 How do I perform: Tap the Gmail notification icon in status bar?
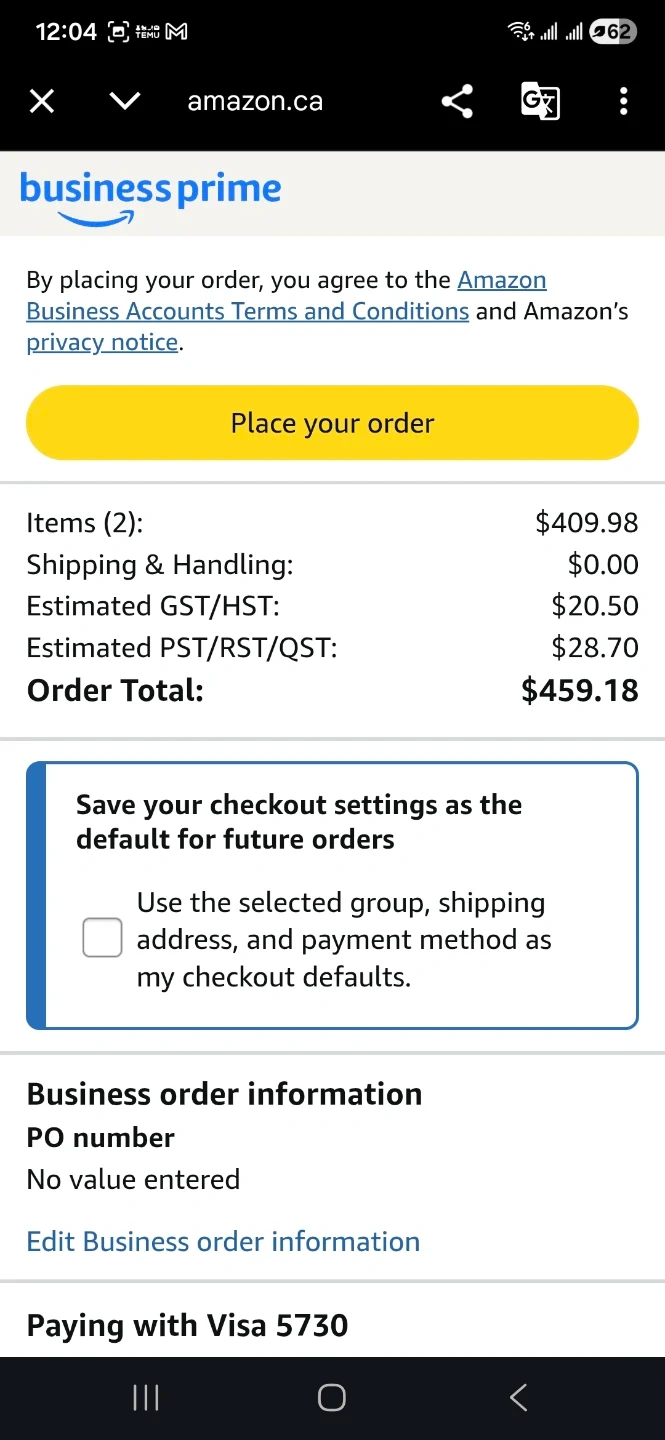click(x=176, y=32)
